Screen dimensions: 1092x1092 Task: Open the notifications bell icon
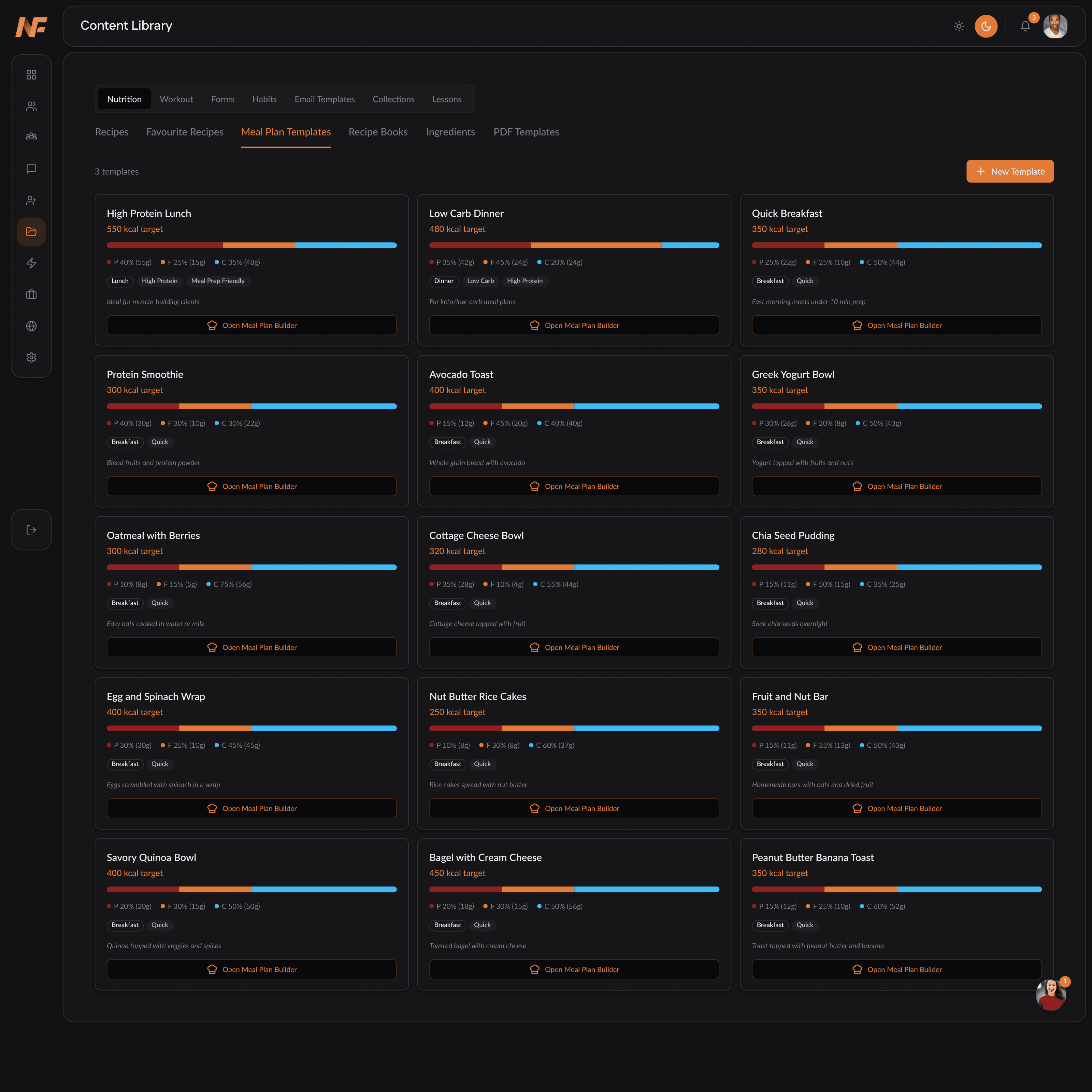(1025, 26)
